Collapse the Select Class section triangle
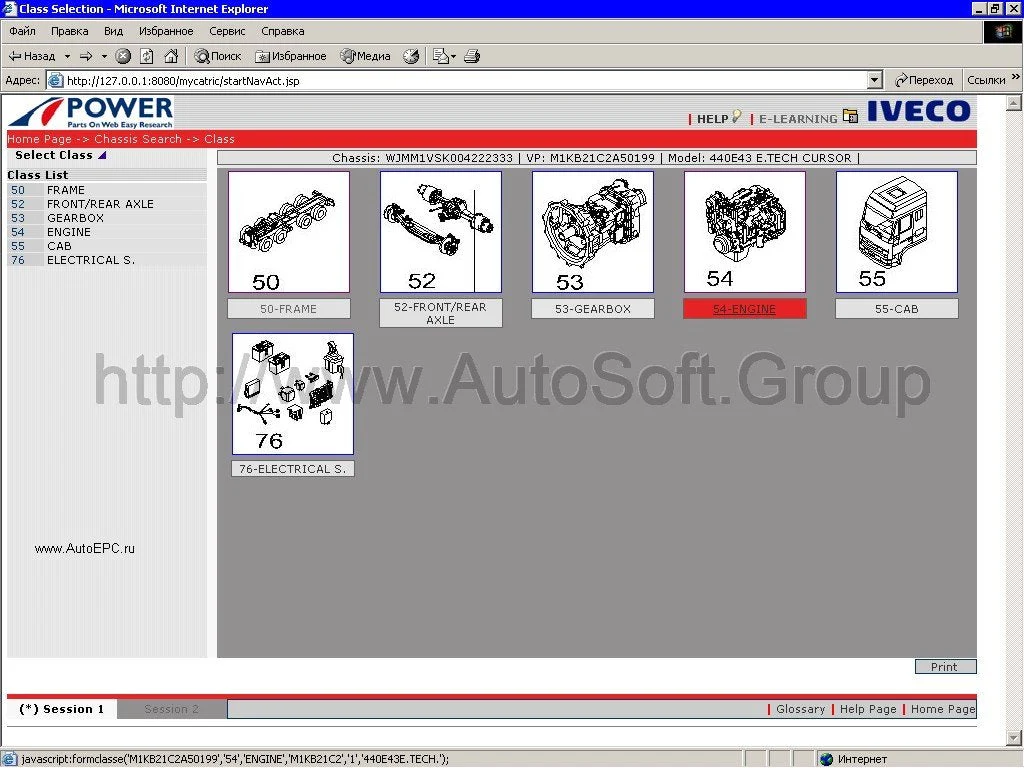Screen dimensions: 1024x768 102,155
